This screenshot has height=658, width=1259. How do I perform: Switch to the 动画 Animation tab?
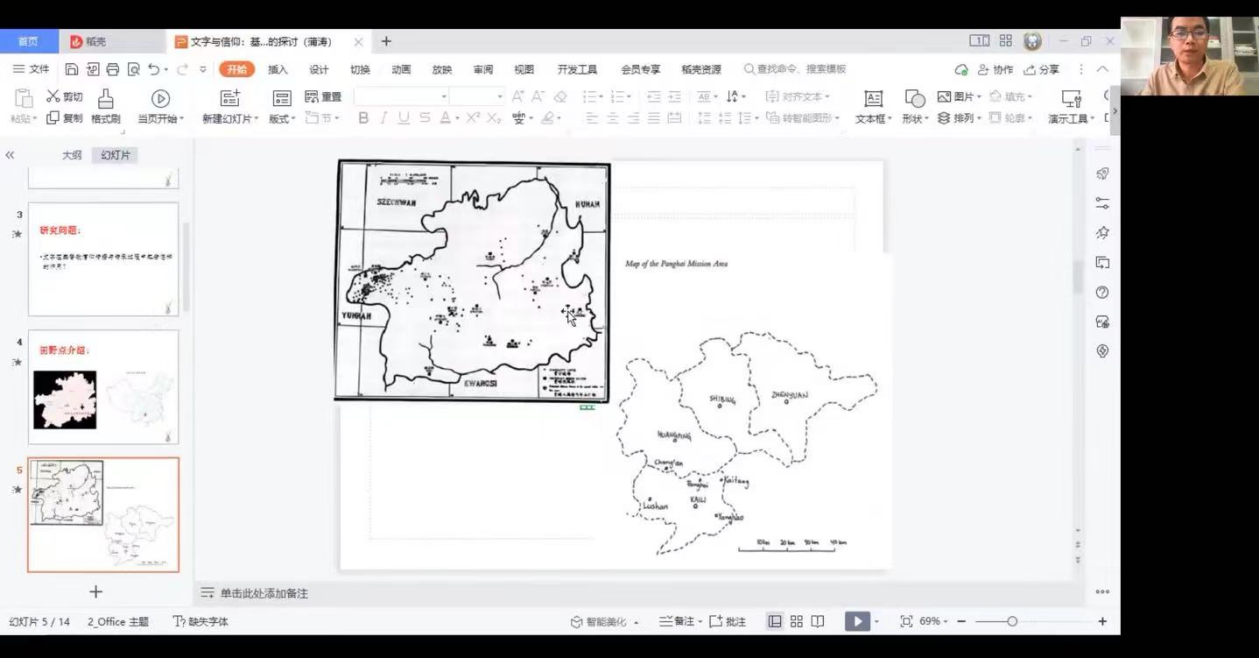click(x=401, y=69)
